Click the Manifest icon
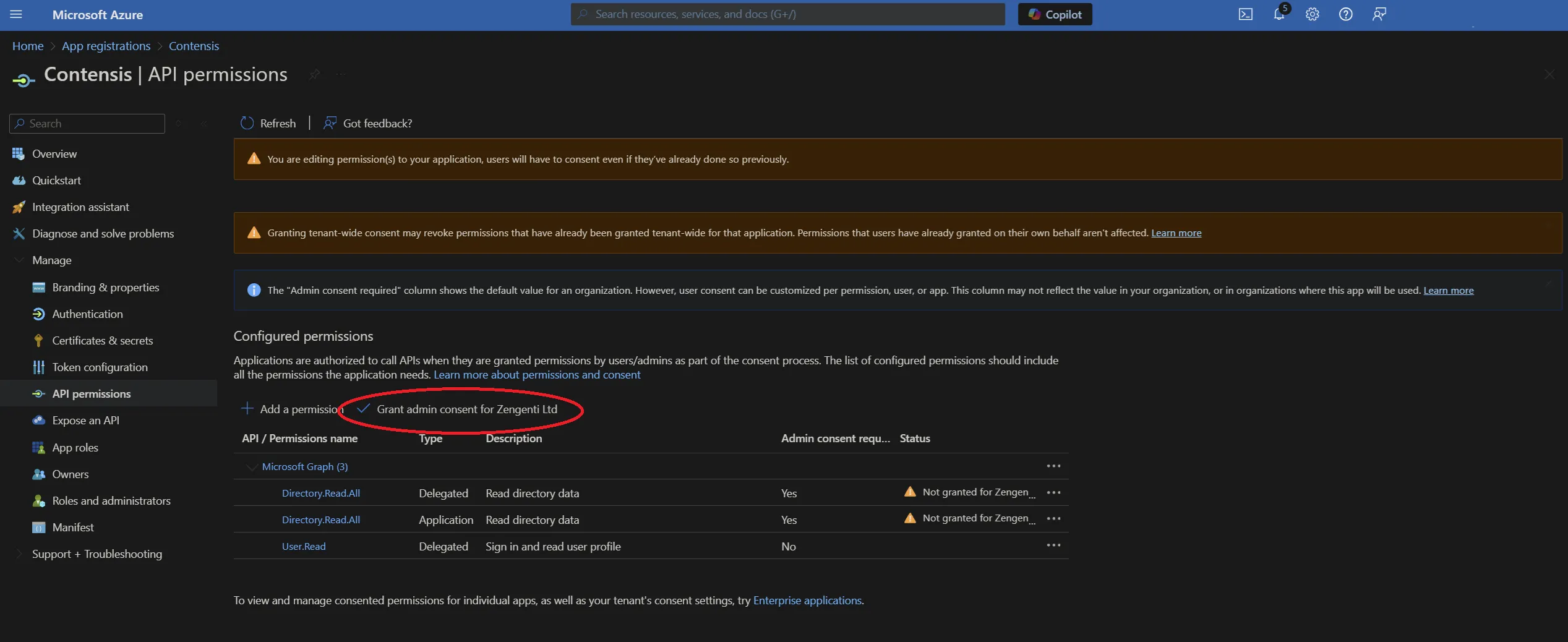 pyautogui.click(x=38, y=527)
